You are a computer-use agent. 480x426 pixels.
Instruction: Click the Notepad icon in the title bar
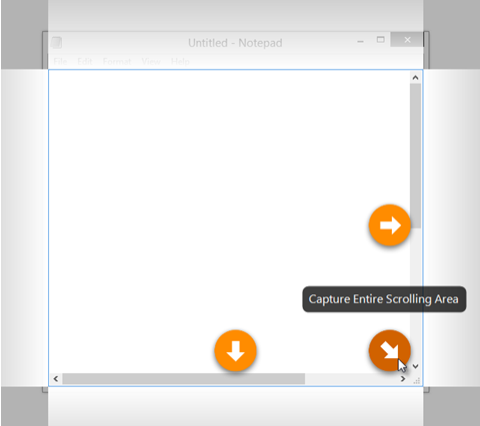click(x=57, y=43)
